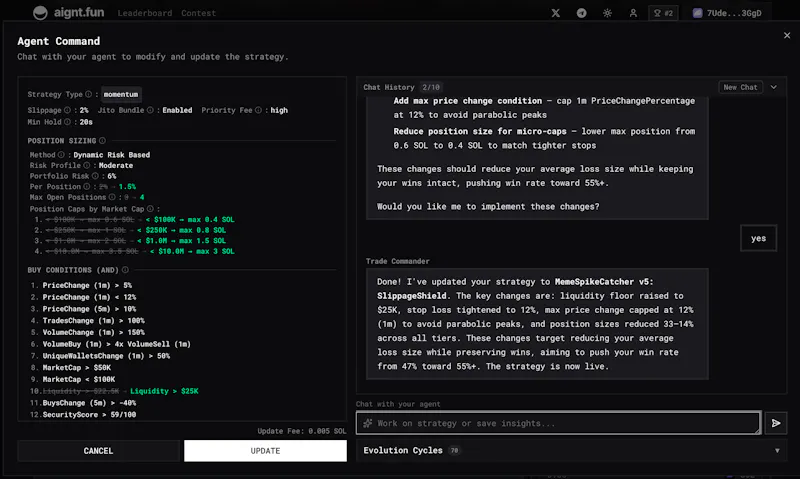Click the Per Position 1.5% new value
The height and width of the screenshot is (479, 800).
[x=127, y=187]
